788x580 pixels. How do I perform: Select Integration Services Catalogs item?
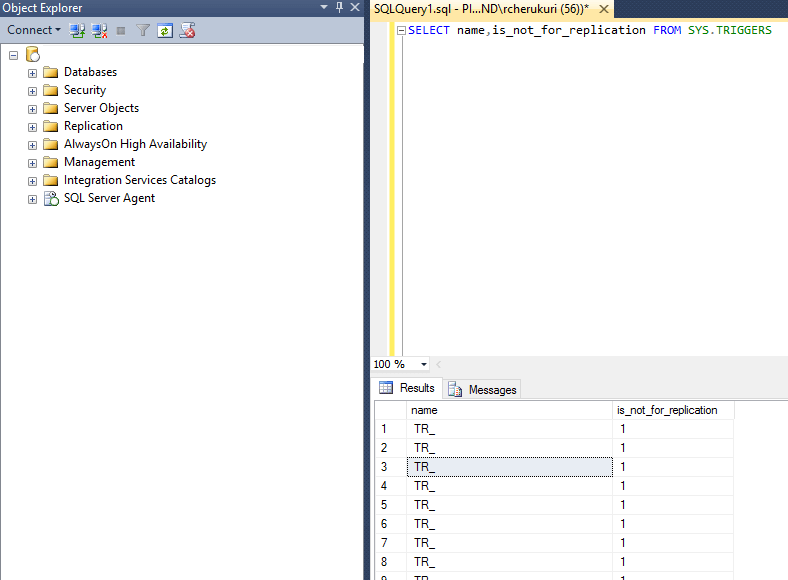pos(140,180)
